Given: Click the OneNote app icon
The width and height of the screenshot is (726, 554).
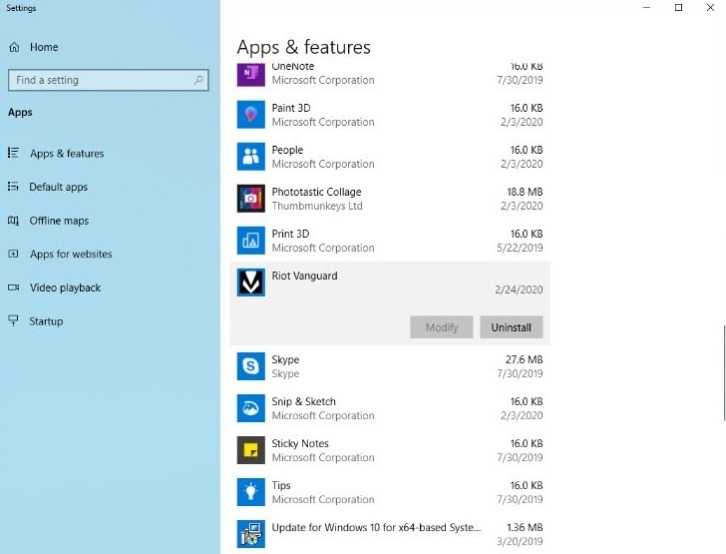Looking at the screenshot, I should click(250, 75).
